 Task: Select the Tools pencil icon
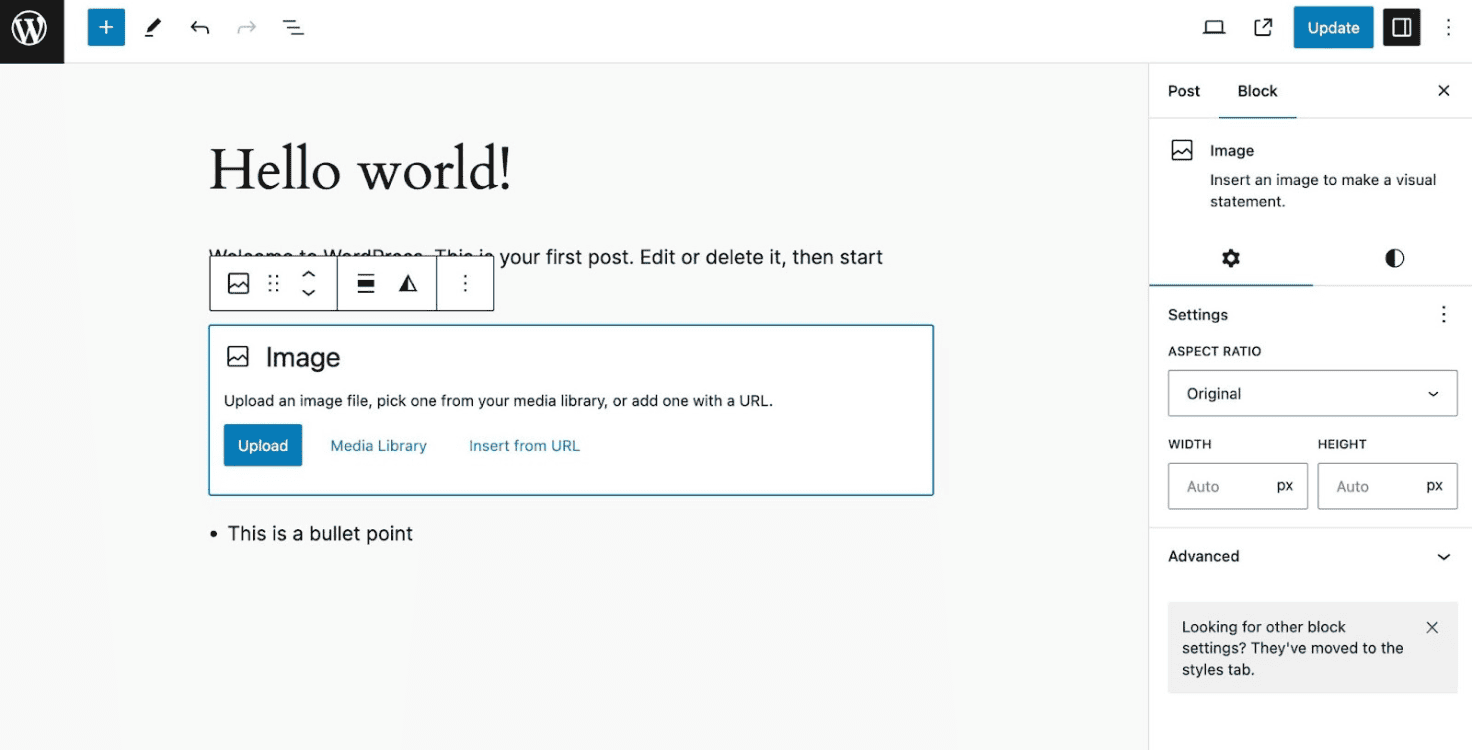pyautogui.click(x=153, y=27)
